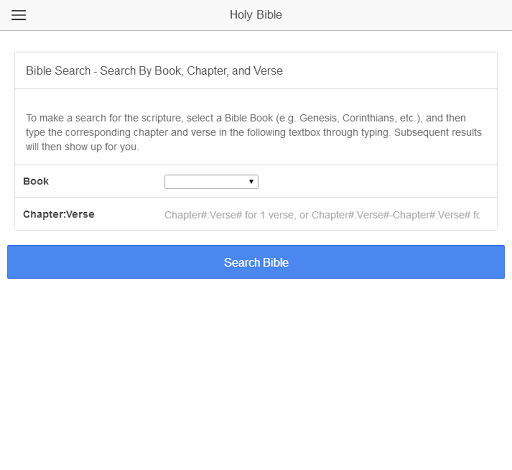
Task: Click the blank area below Search Bible
Action: (256, 373)
